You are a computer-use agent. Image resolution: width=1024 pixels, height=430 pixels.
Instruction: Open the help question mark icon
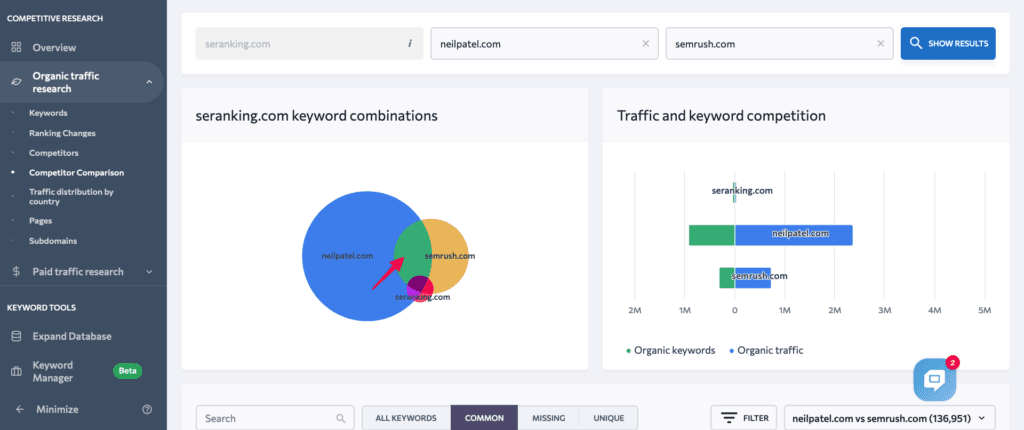pyautogui.click(x=147, y=409)
